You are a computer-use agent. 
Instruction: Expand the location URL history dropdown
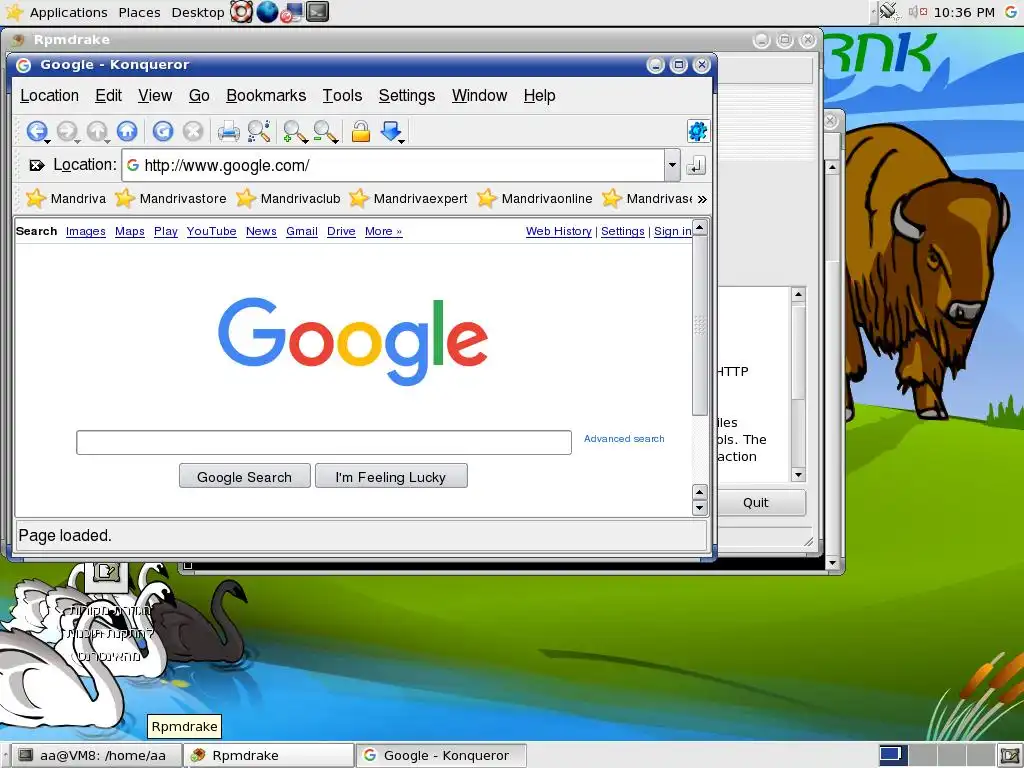coord(673,165)
